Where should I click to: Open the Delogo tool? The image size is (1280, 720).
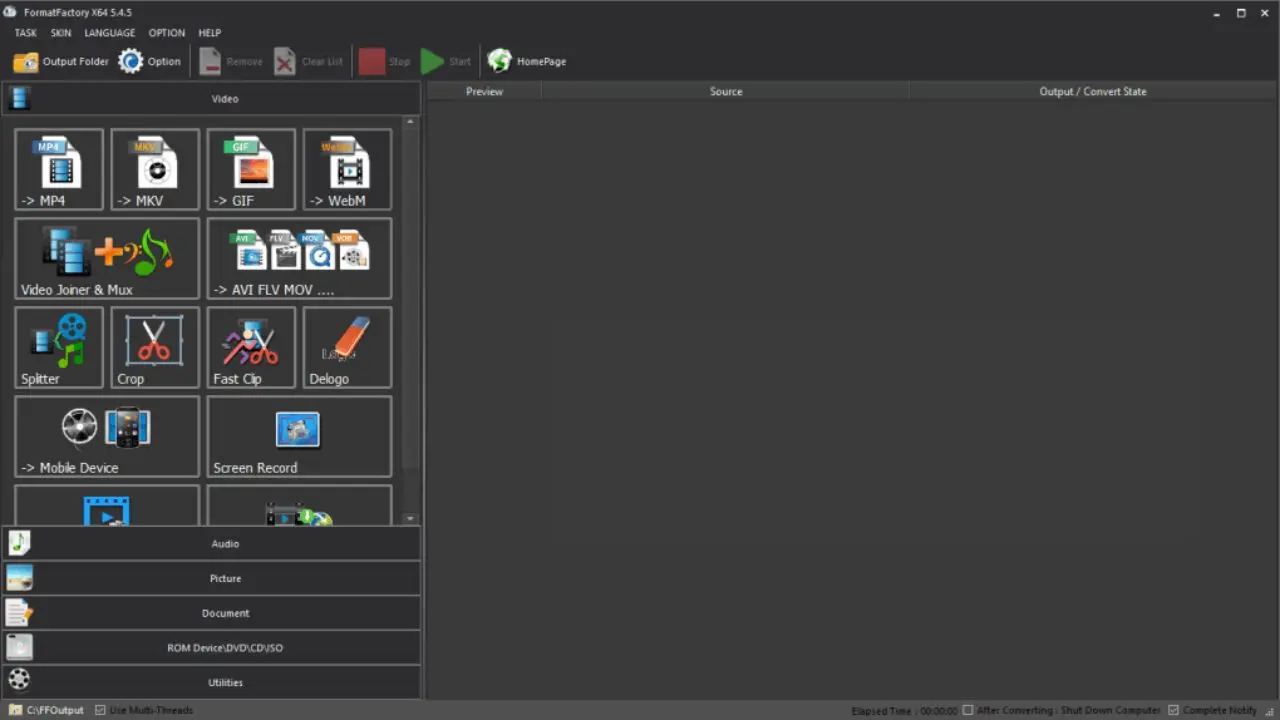tap(347, 347)
